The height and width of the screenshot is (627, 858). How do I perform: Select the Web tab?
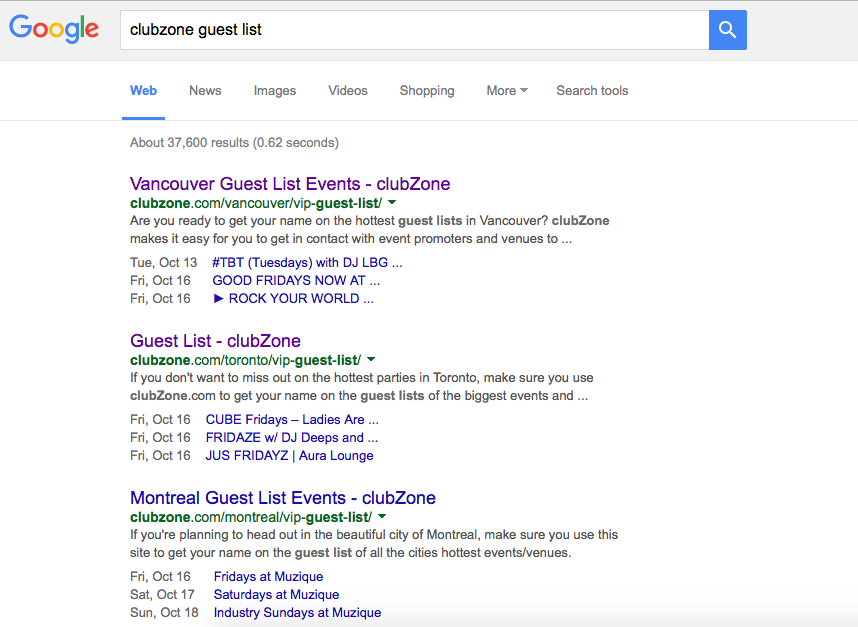pyautogui.click(x=143, y=91)
